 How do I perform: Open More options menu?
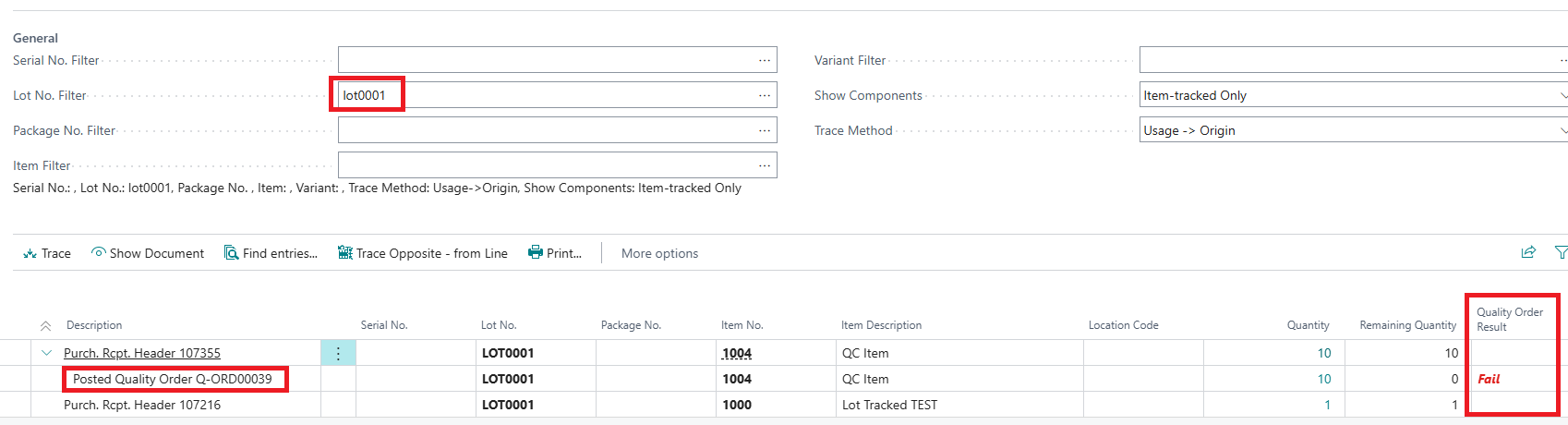tap(659, 253)
